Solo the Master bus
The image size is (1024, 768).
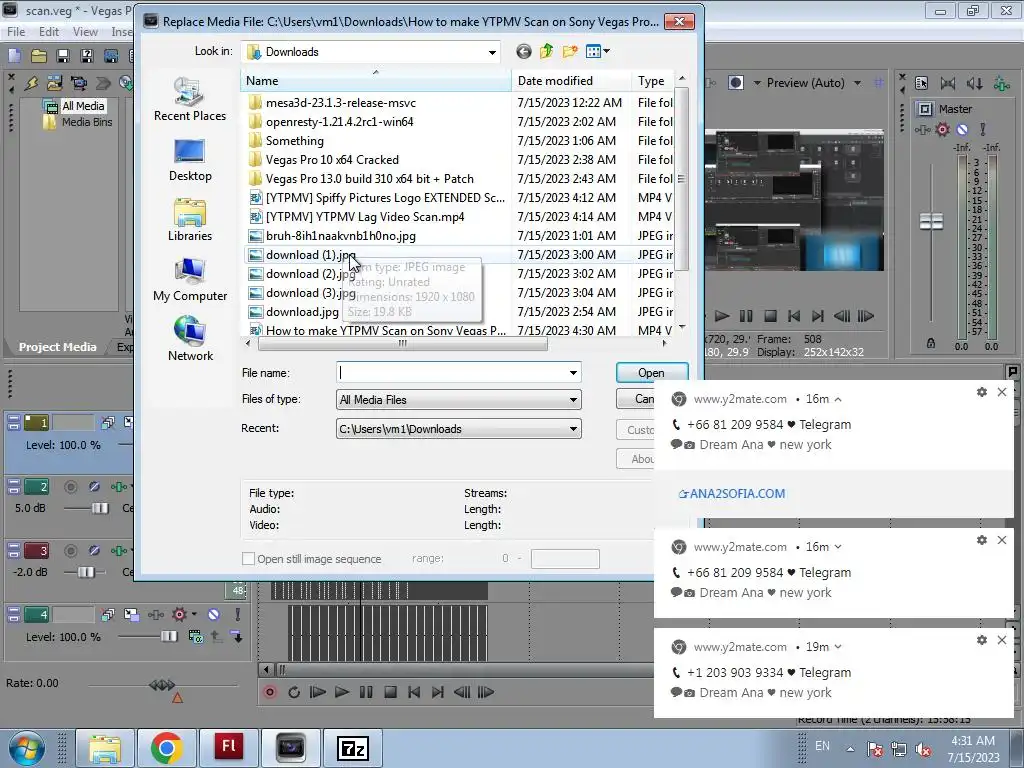982,129
